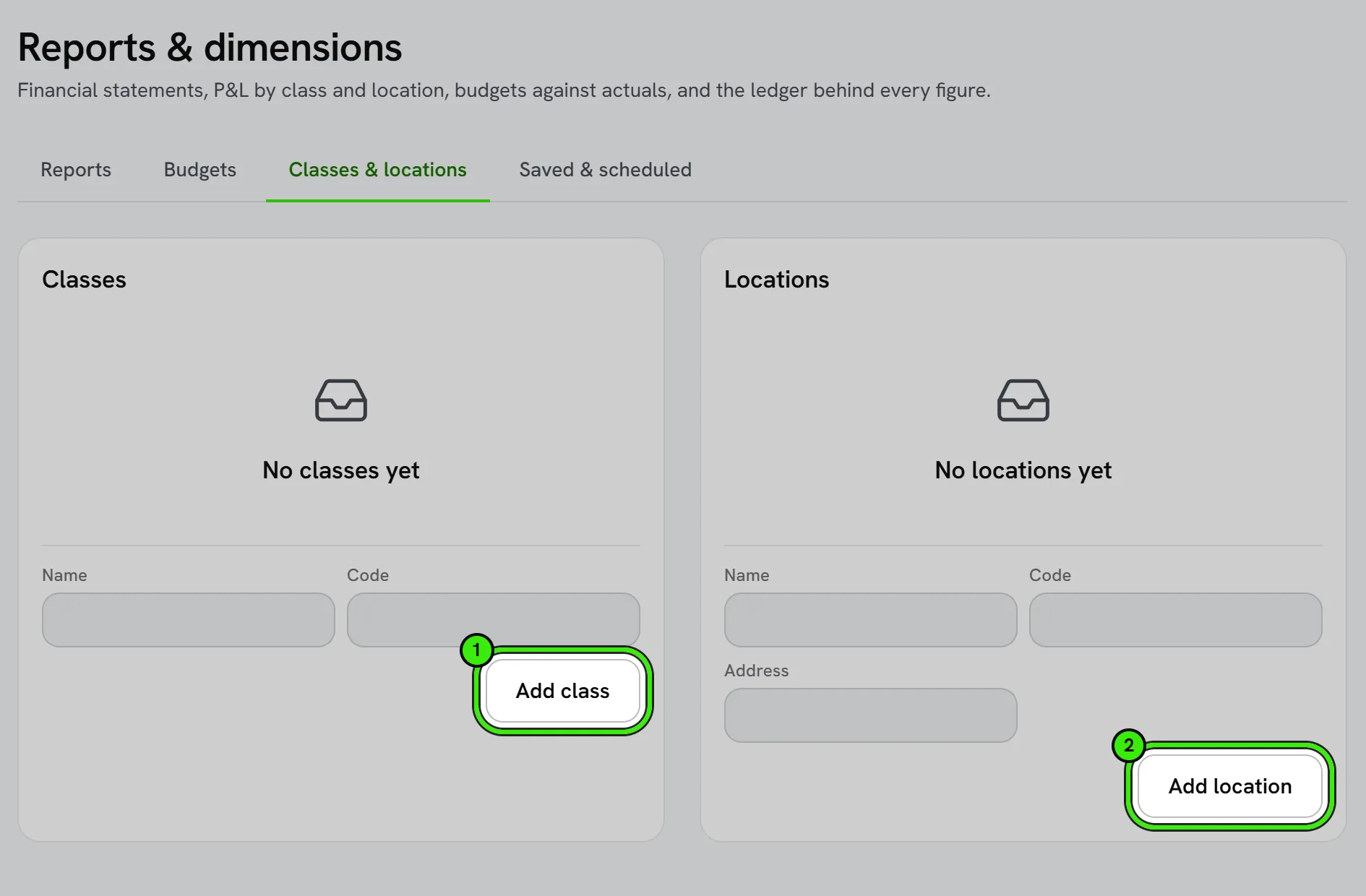The width and height of the screenshot is (1366, 896).
Task: Open the Budgets tab
Action: tap(200, 170)
